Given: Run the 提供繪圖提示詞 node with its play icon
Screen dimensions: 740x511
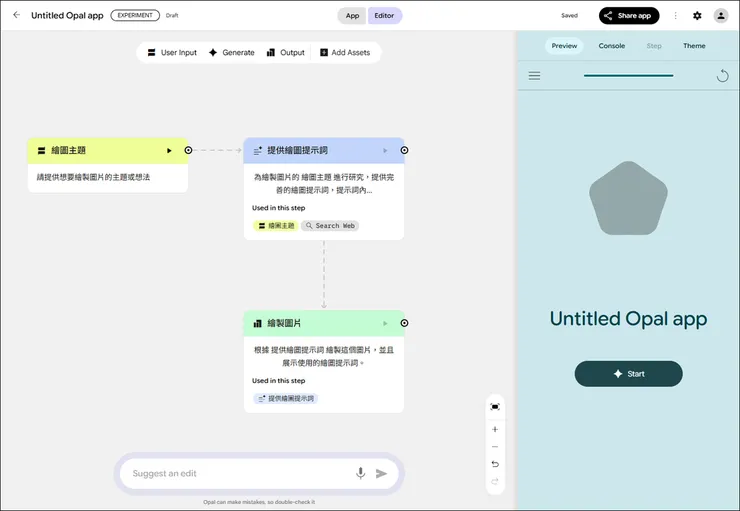Looking at the screenshot, I should (x=385, y=151).
